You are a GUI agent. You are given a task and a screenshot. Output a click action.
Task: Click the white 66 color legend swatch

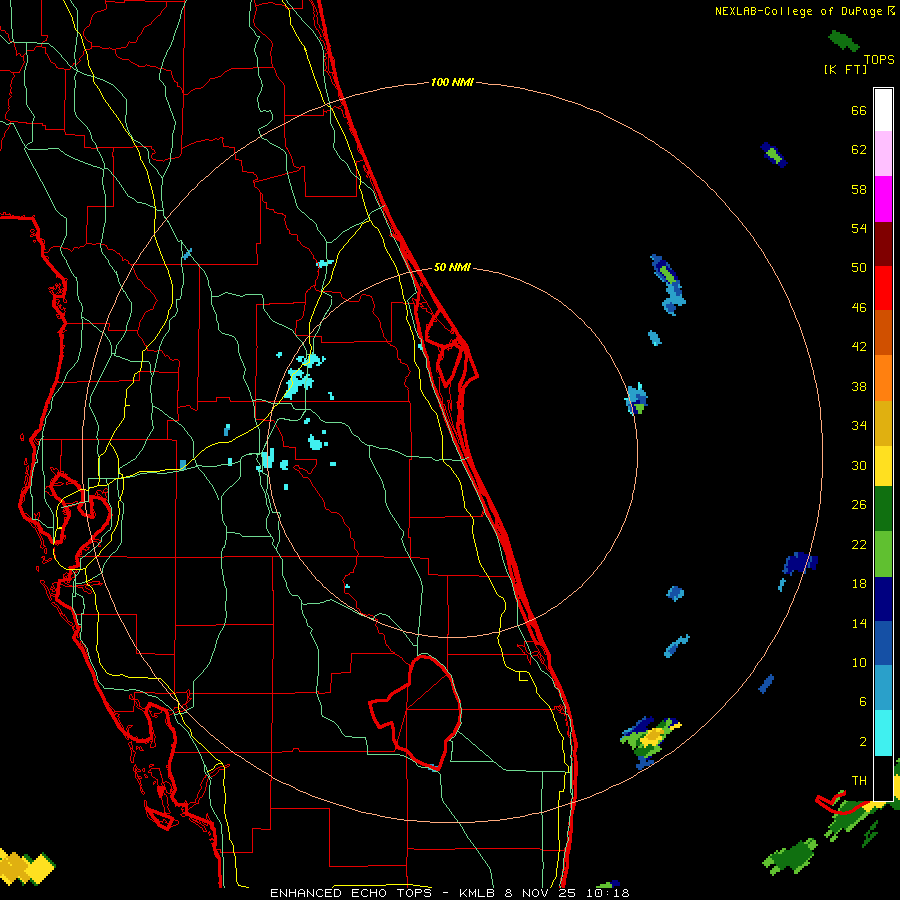click(883, 110)
